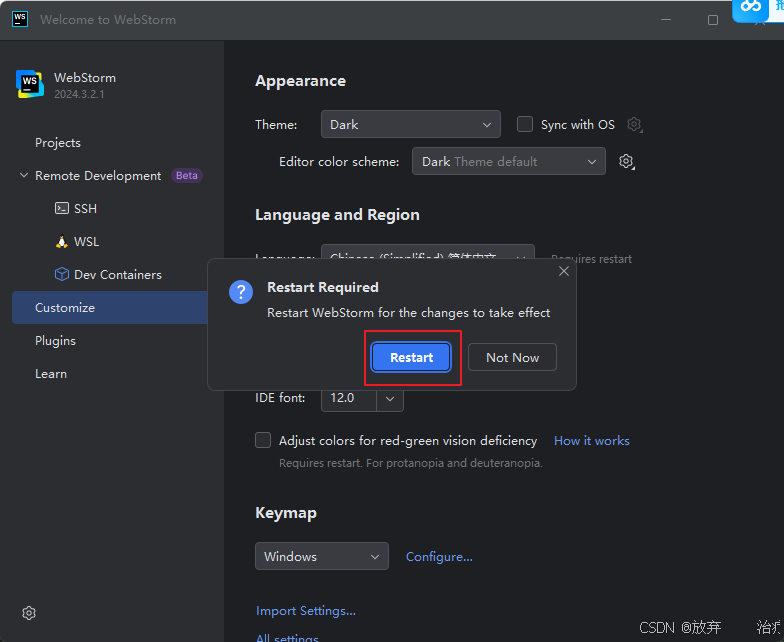This screenshot has height=642, width=784.
Task: Open the SSH remote development entry
Action: tap(85, 208)
